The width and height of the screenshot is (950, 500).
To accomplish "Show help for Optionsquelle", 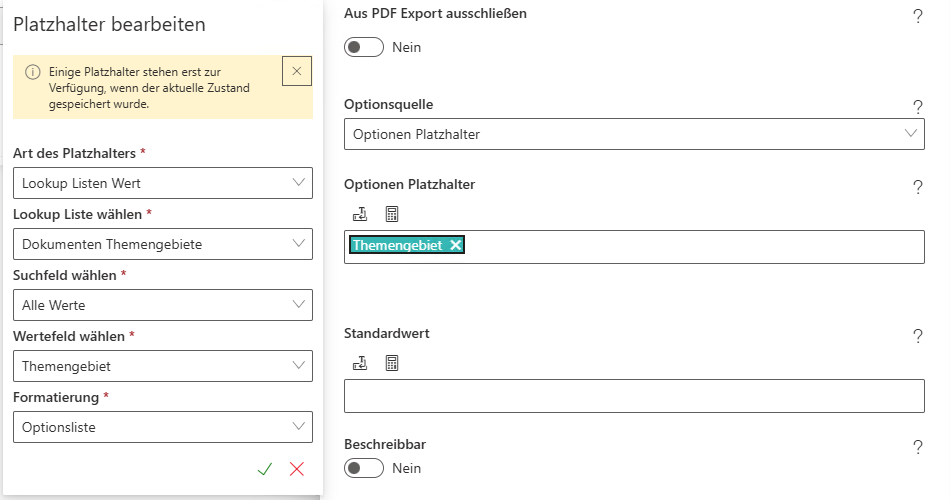I will [917, 107].
